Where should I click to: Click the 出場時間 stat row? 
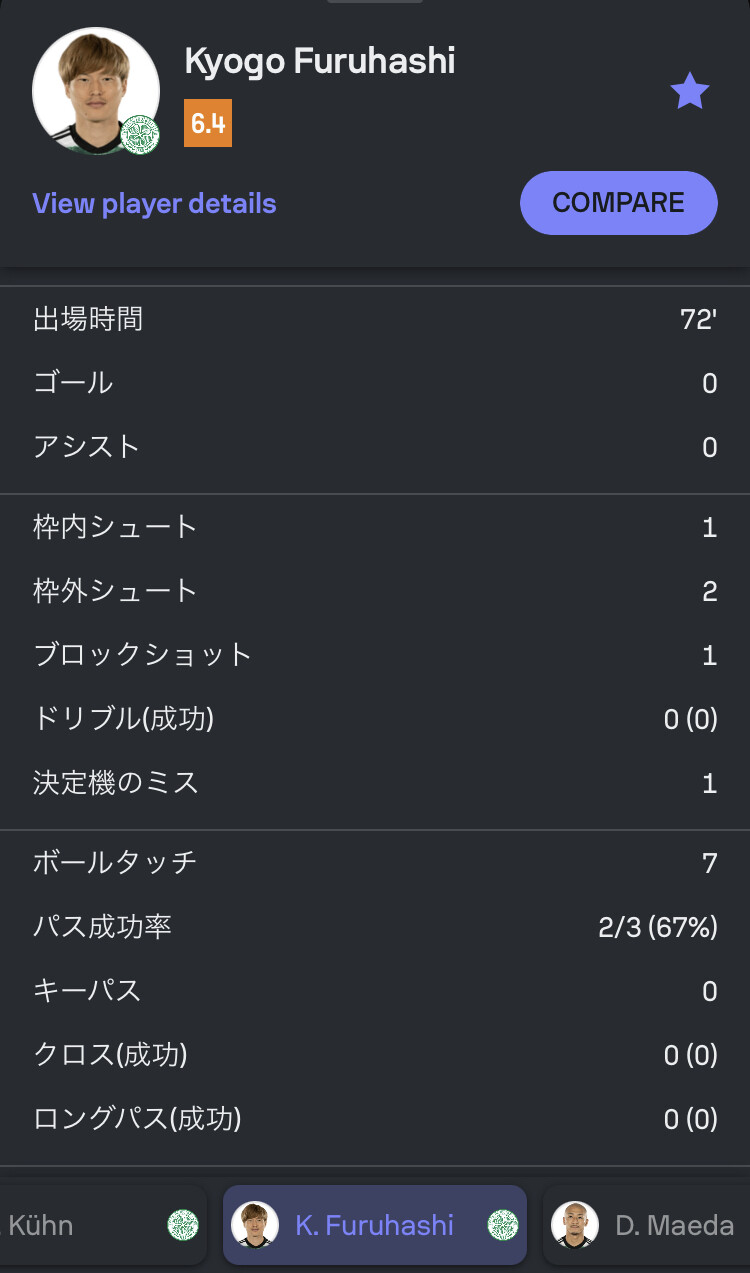[375, 319]
